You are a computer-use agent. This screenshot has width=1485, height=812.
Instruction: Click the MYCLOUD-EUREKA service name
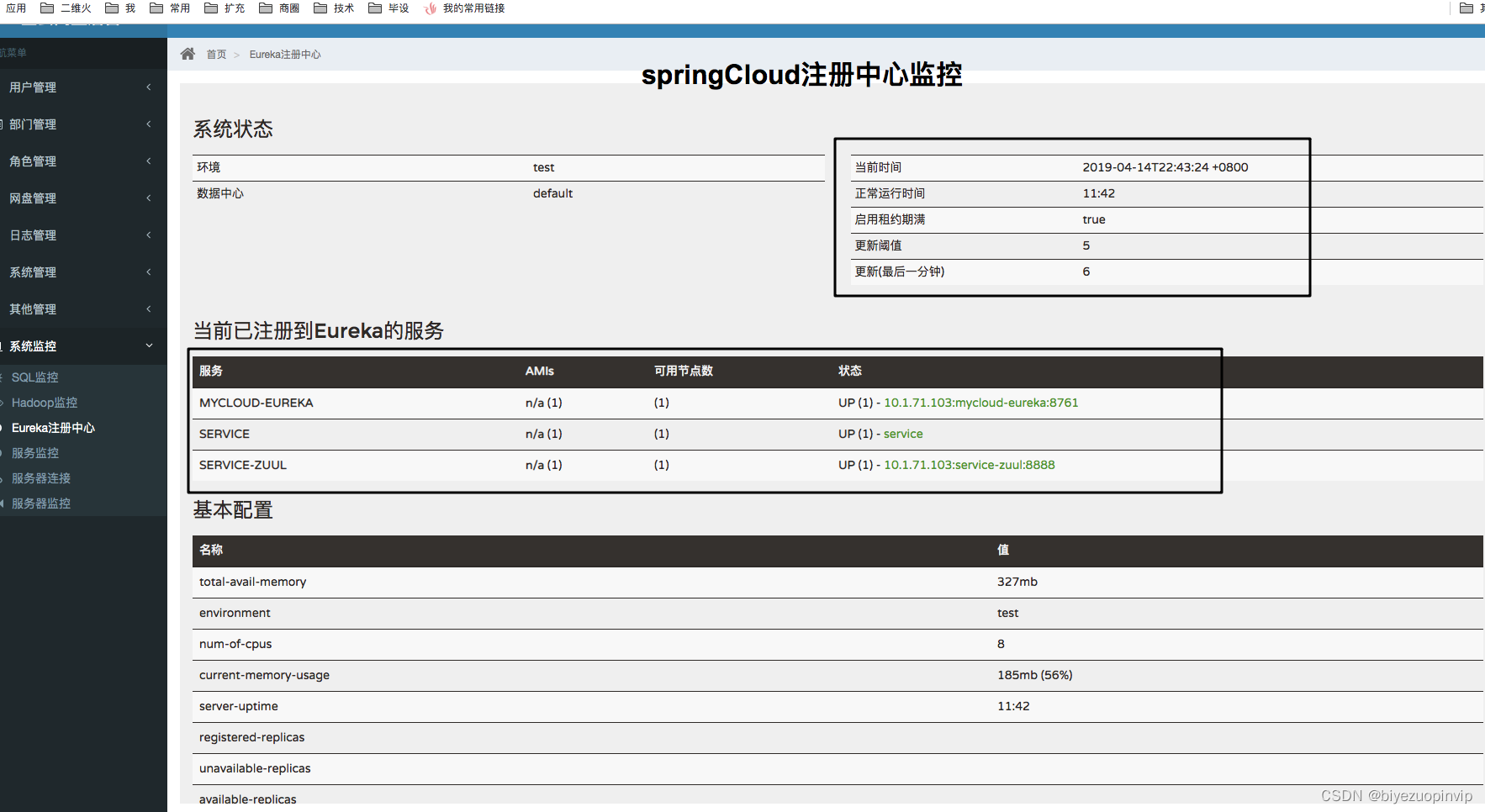[x=256, y=403]
